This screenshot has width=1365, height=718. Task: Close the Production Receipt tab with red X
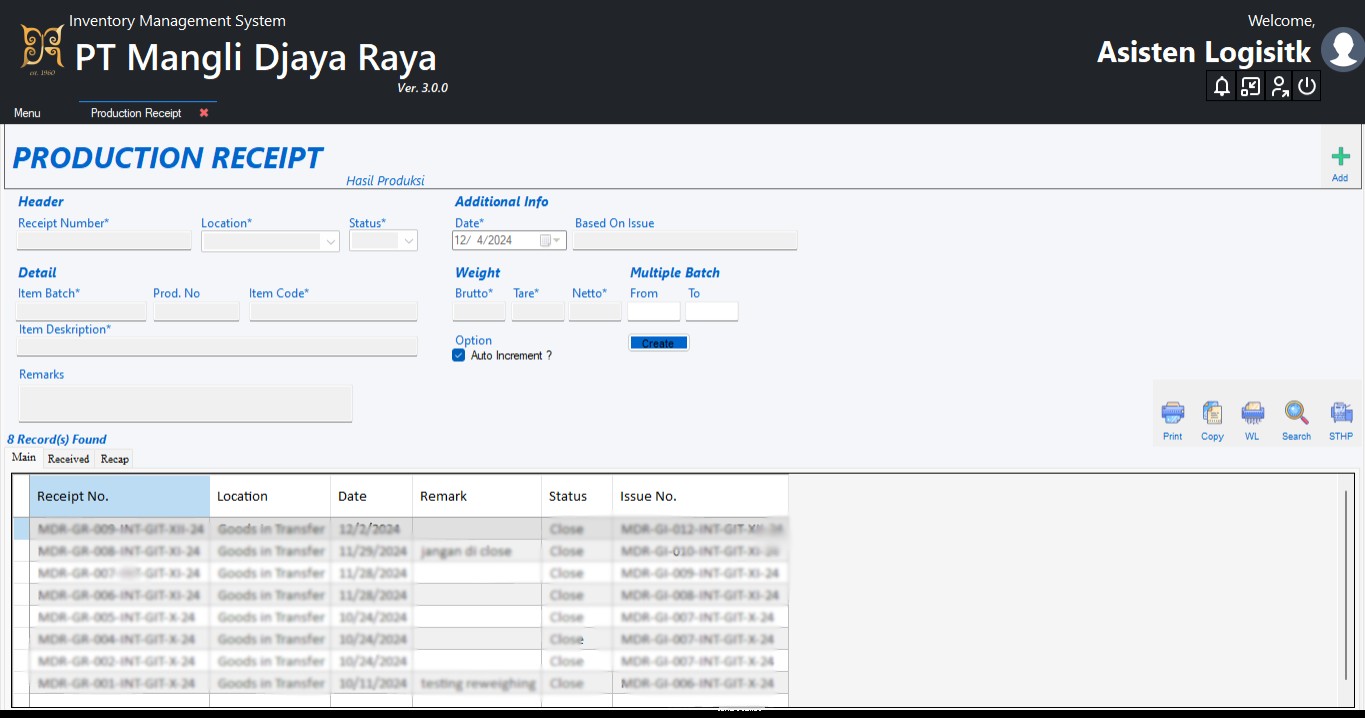[x=204, y=113]
